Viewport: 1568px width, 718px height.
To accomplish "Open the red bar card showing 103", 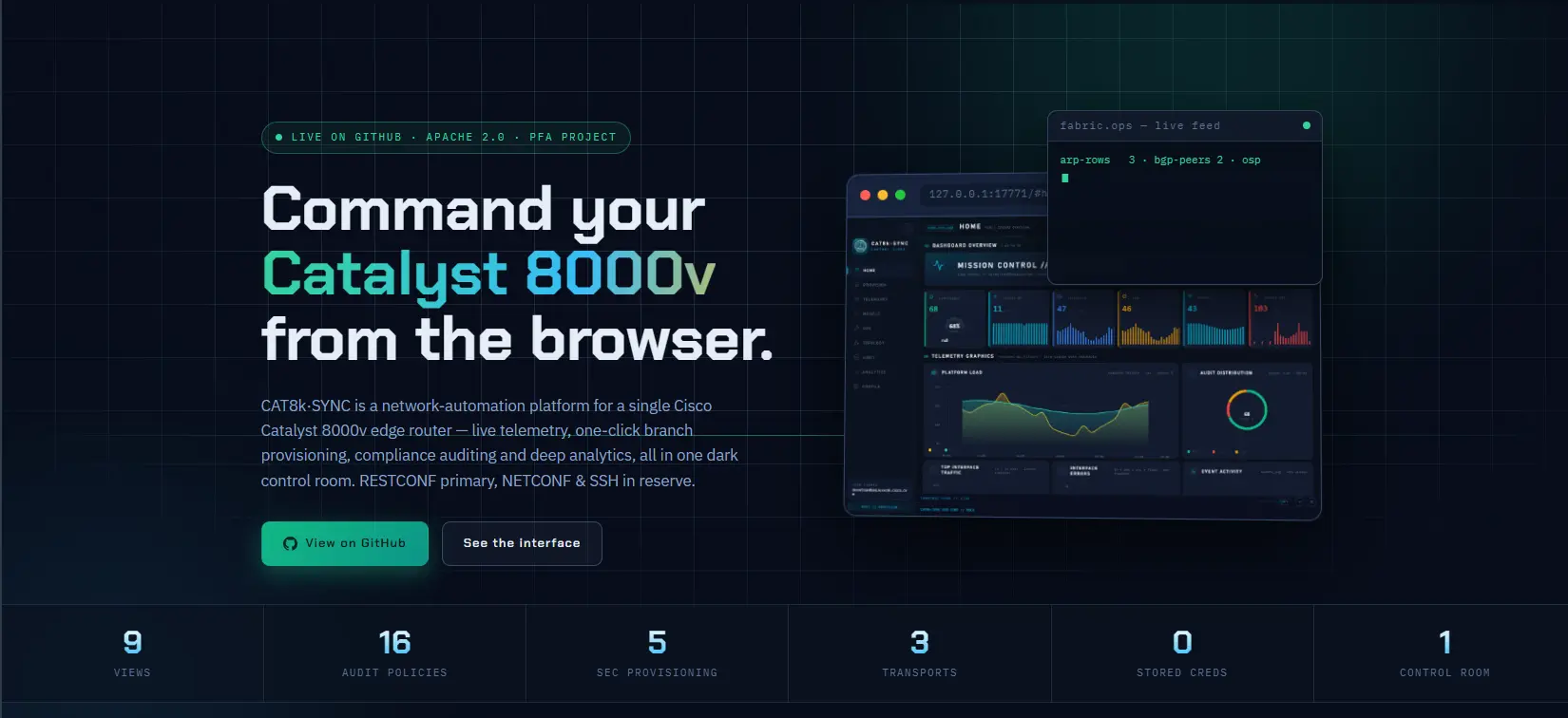I will coord(1281,319).
